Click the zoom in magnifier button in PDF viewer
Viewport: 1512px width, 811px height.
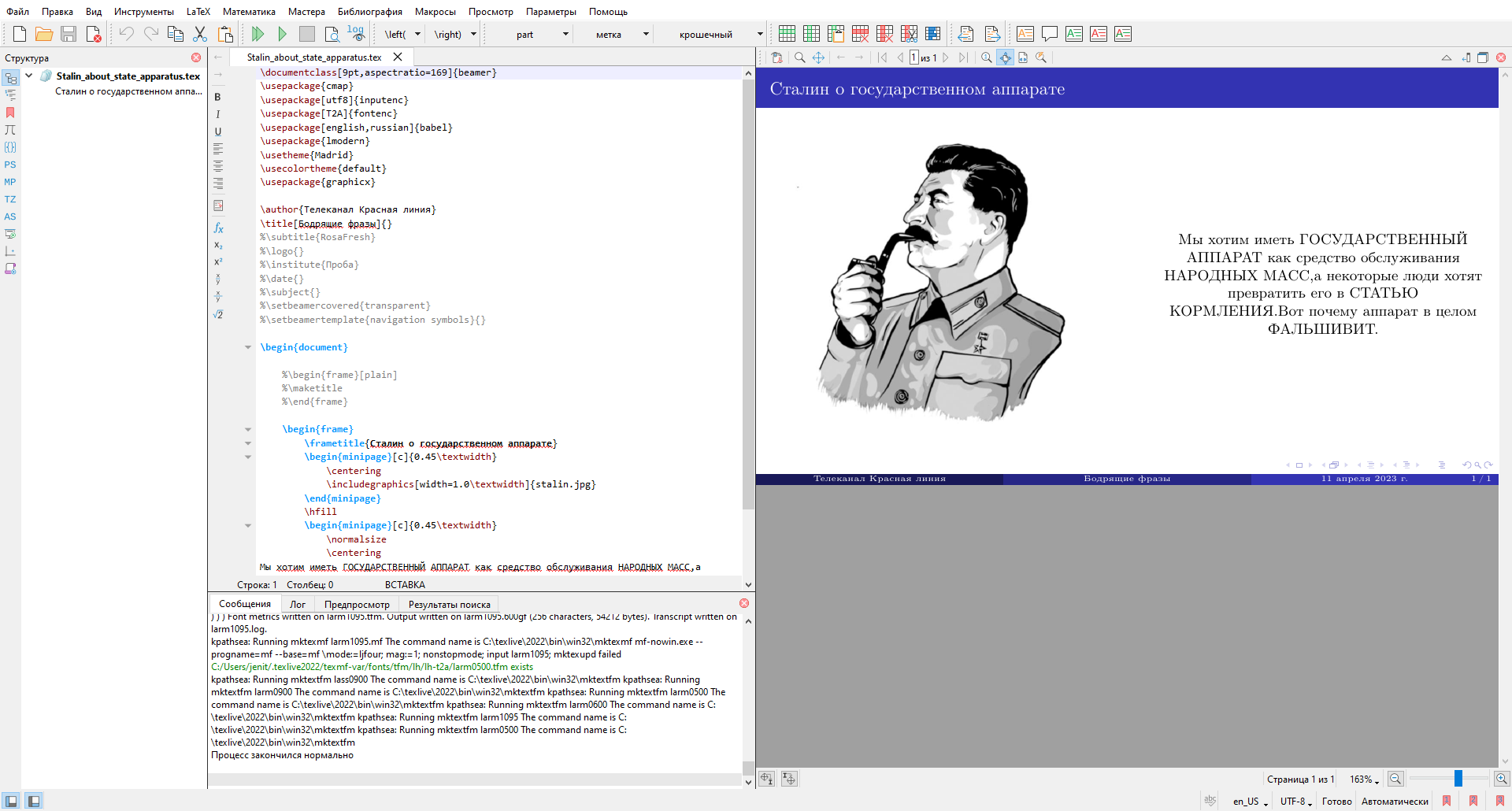coord(1502,779)
